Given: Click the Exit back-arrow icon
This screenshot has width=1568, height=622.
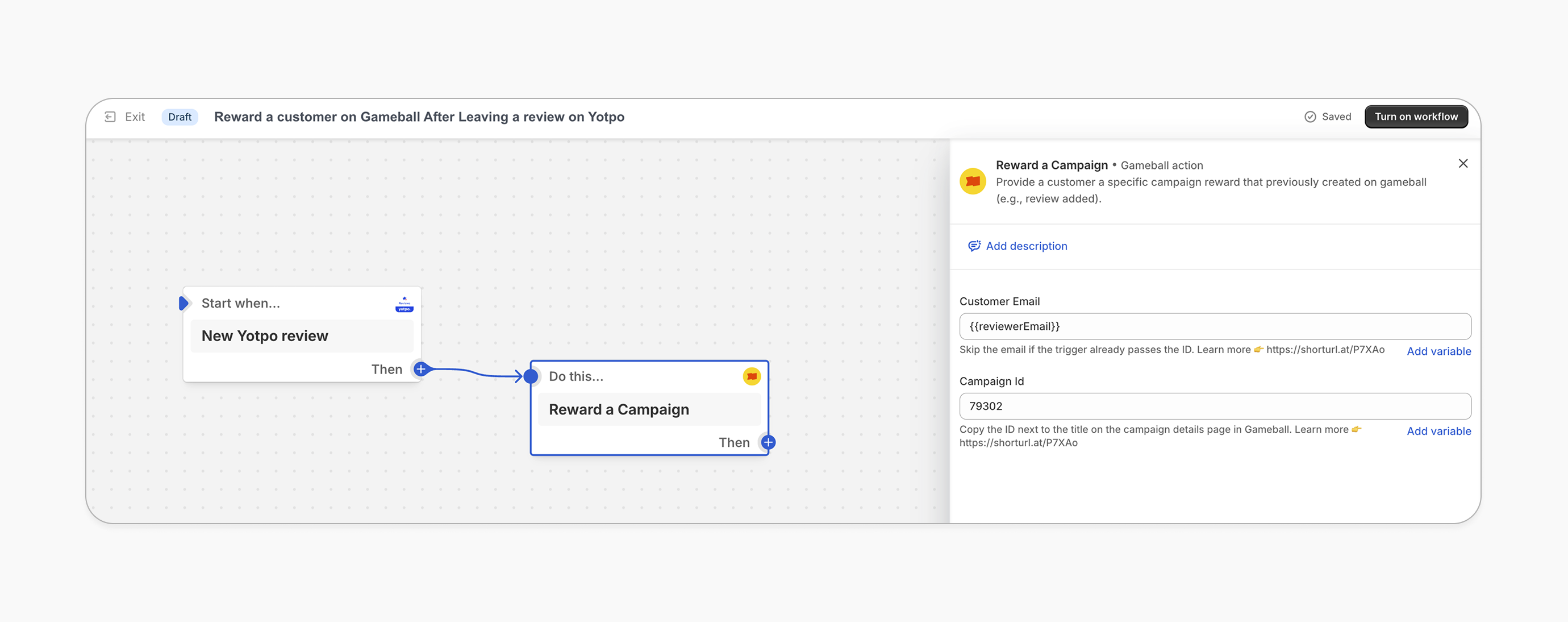Looking at the screenshot, I should (110, 117).
